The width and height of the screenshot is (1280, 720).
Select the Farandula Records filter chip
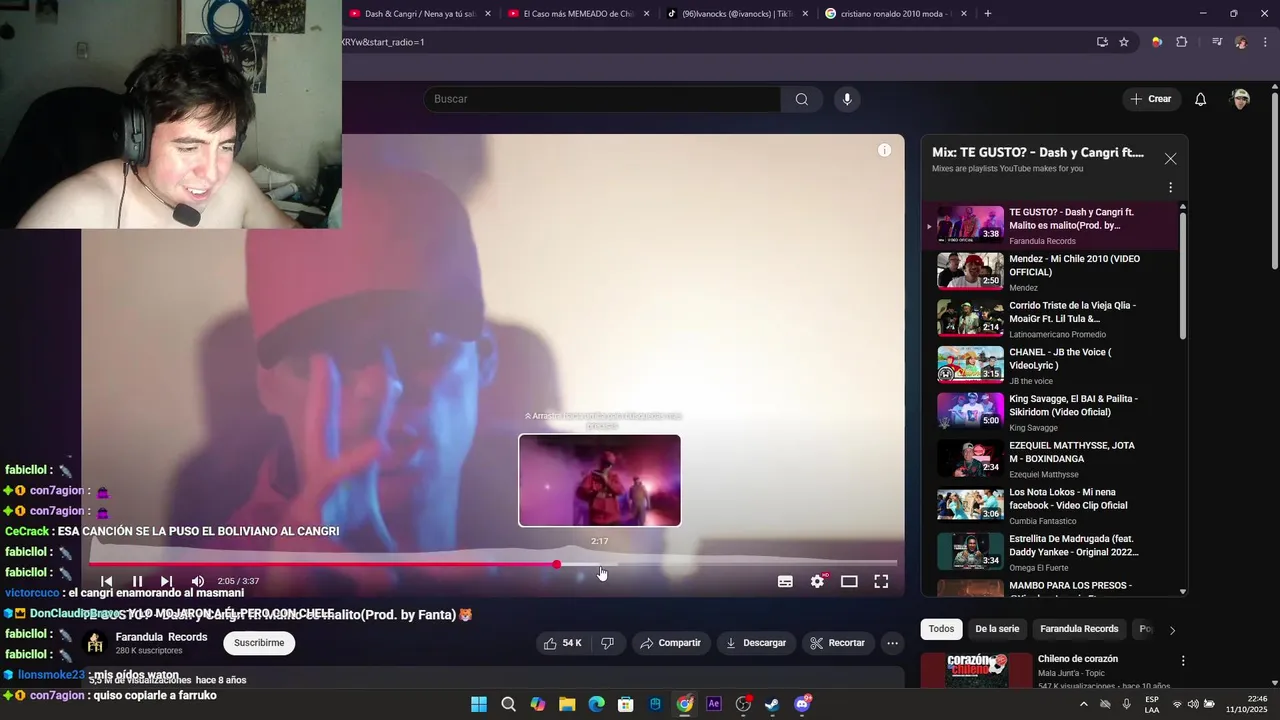(x=1079, y=629)
